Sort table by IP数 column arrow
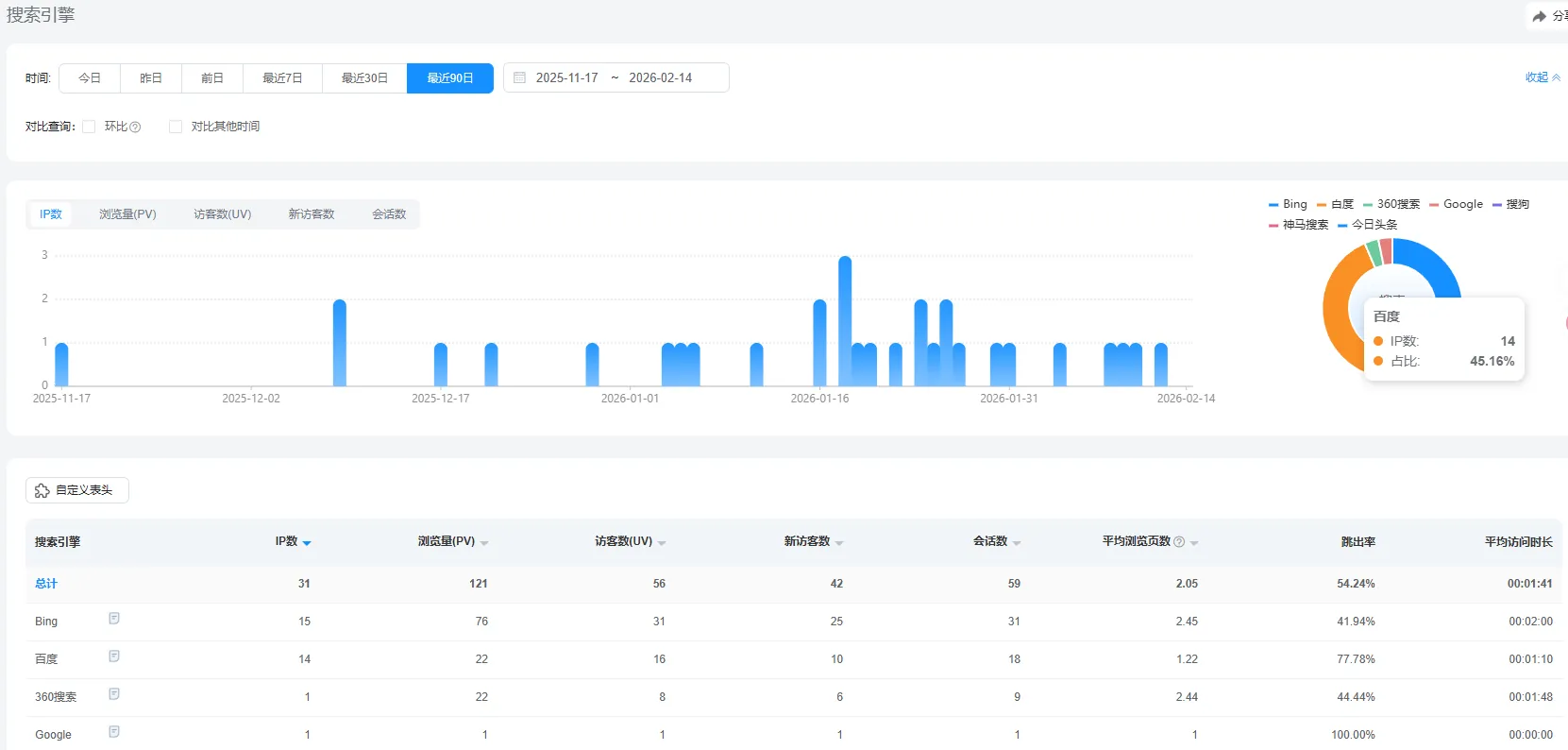1568x750 pixels. [x=307, y=543]
